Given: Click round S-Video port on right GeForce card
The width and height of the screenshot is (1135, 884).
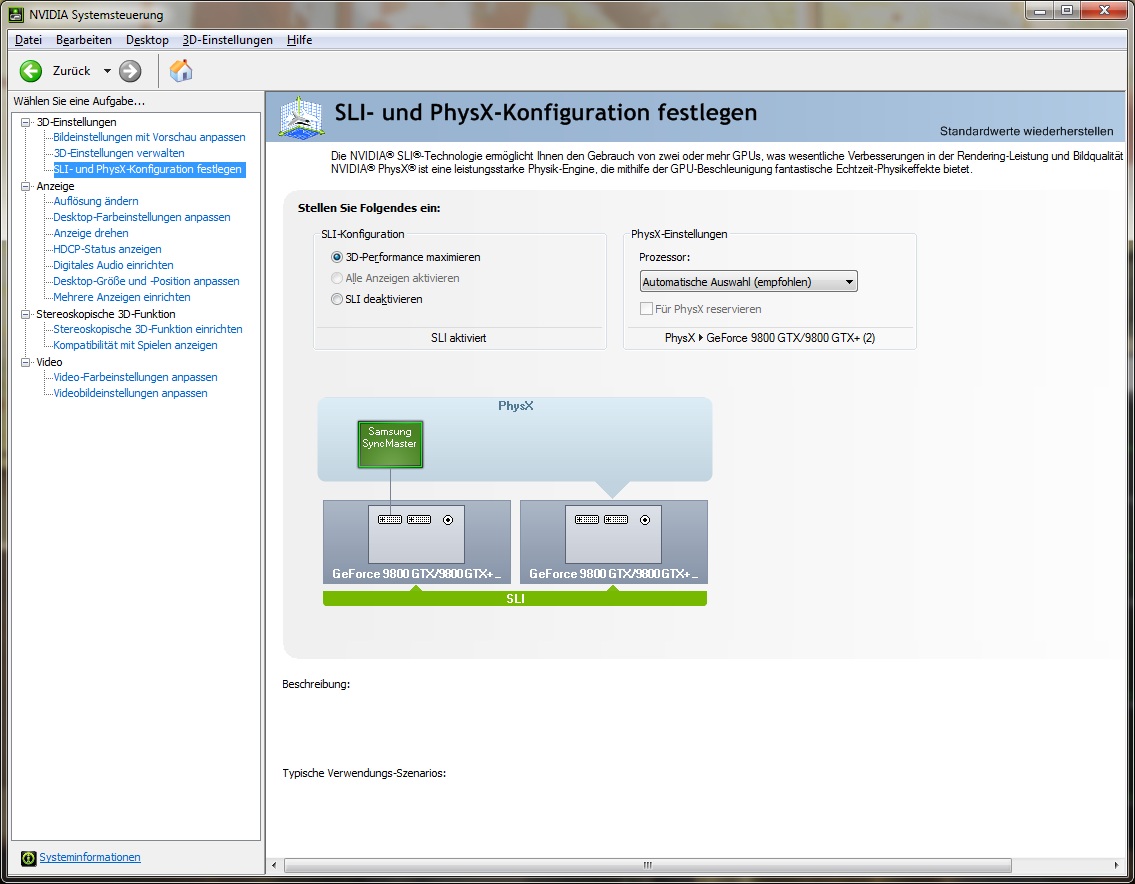Looking at the screenshot, I should coord(645,520).
